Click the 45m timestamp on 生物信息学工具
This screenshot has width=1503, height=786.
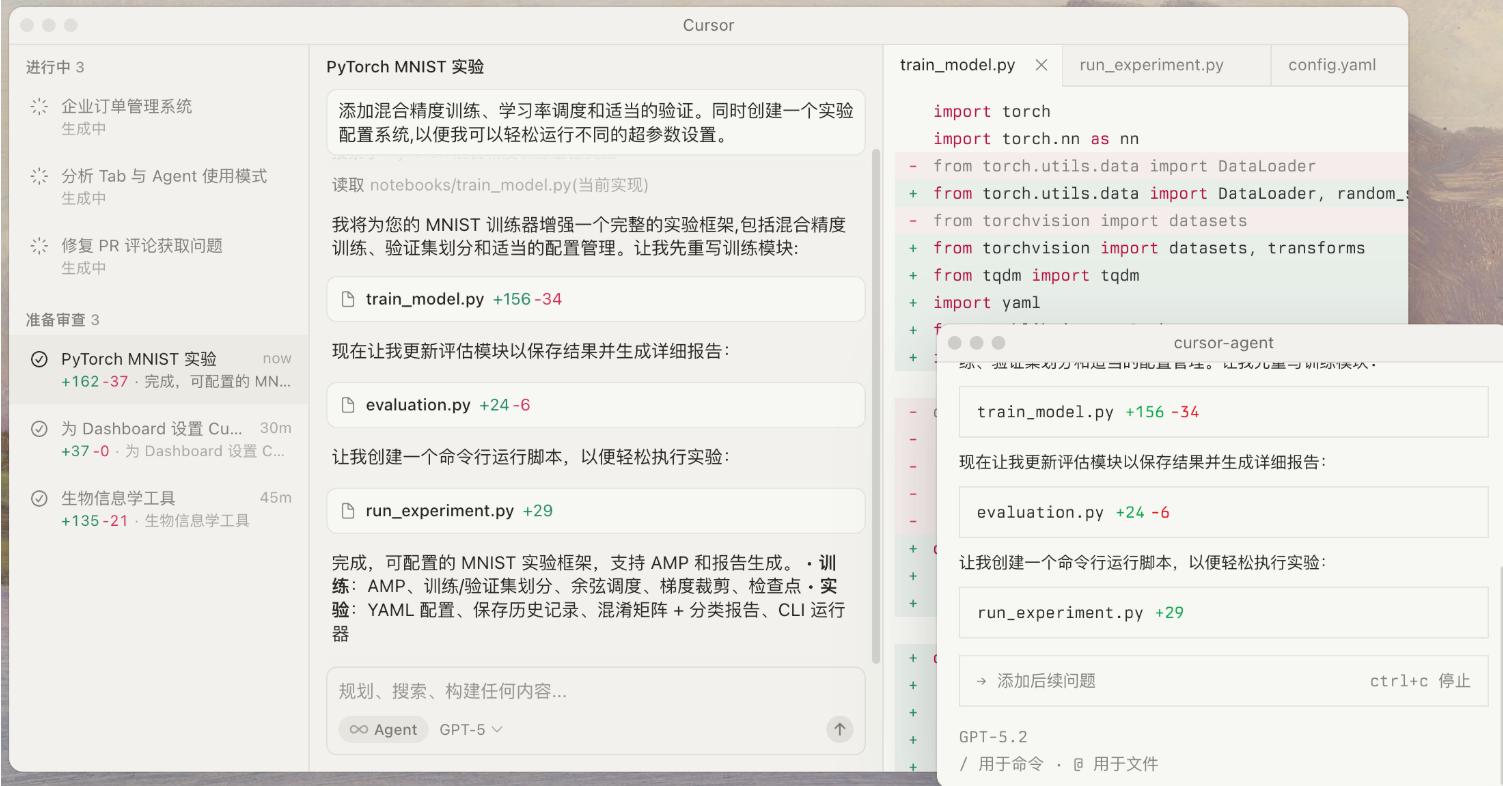point(276,497)
